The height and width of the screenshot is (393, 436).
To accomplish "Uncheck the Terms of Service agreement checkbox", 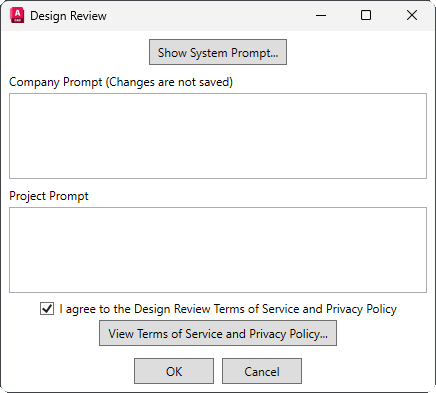I will point(47,308).
